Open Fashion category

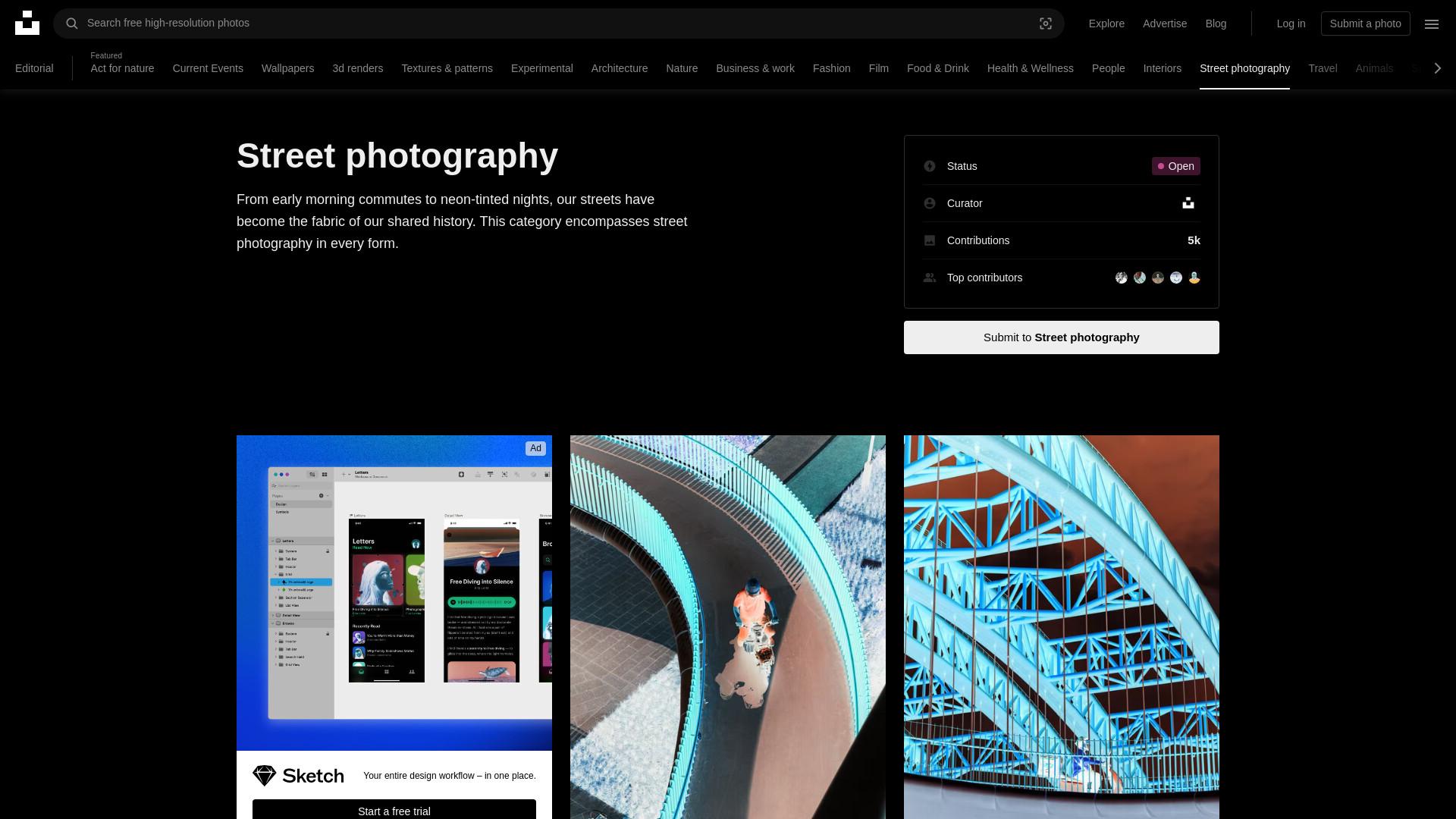click(x=831, y=68)
